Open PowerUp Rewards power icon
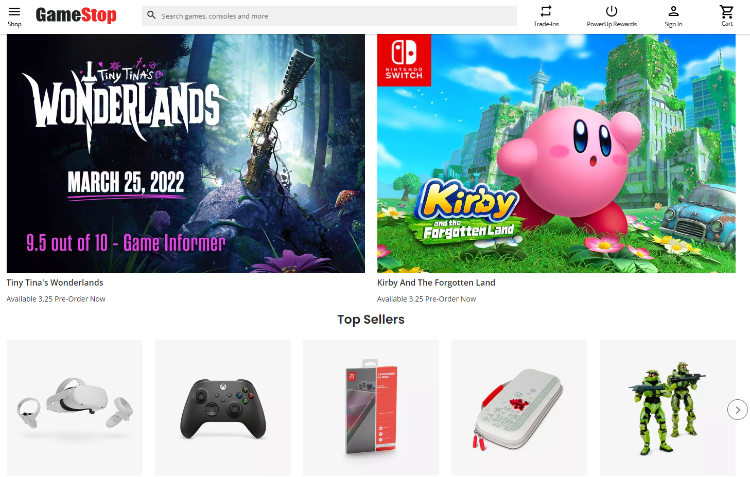 pyautogui.click(x=611, y=11)
